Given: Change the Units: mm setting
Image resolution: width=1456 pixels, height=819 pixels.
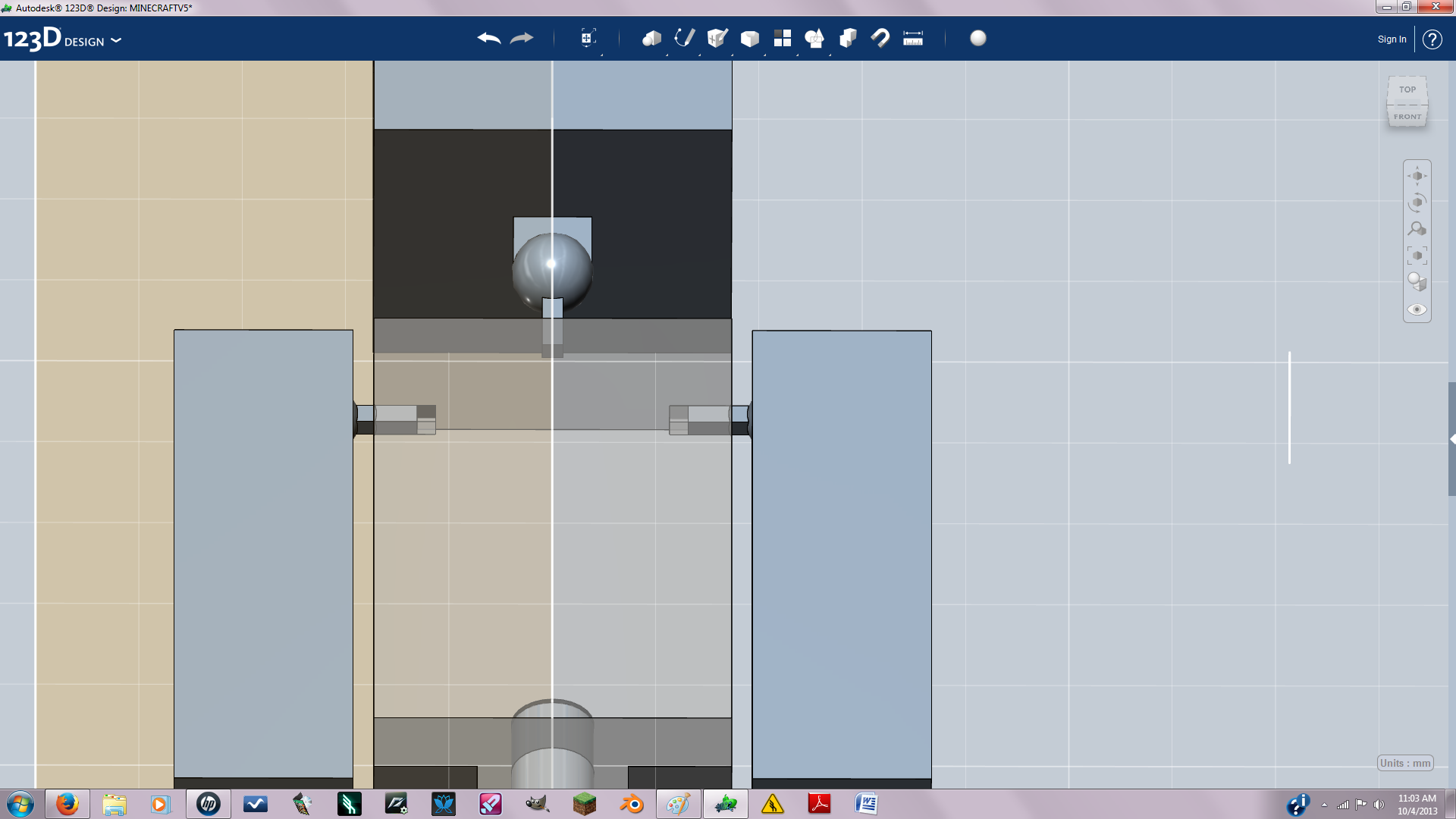Looking at the screenshot, I should (x=1405, y=763).
